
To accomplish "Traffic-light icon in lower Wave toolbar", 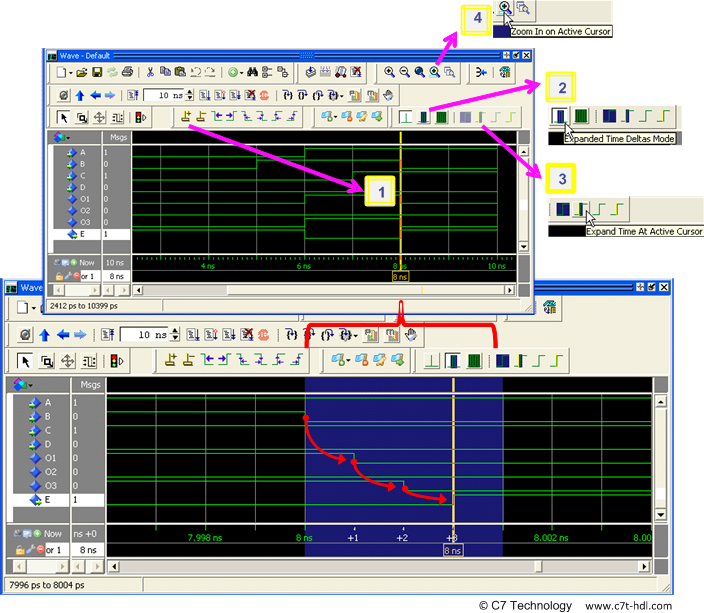I will [x=116, y=361].
